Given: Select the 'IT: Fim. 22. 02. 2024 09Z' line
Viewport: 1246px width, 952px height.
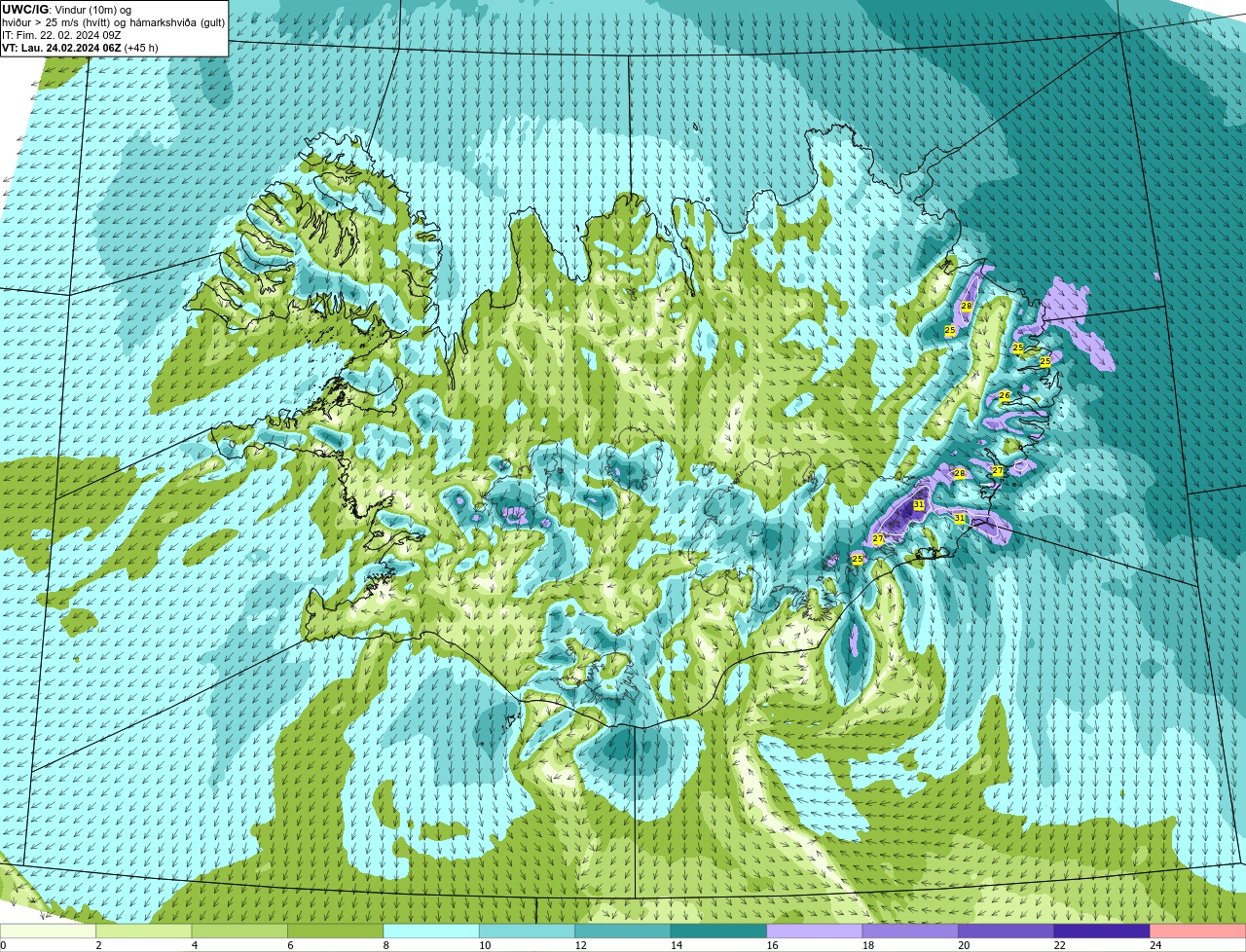Looking at the screenshot, I should tap(61, 35).
